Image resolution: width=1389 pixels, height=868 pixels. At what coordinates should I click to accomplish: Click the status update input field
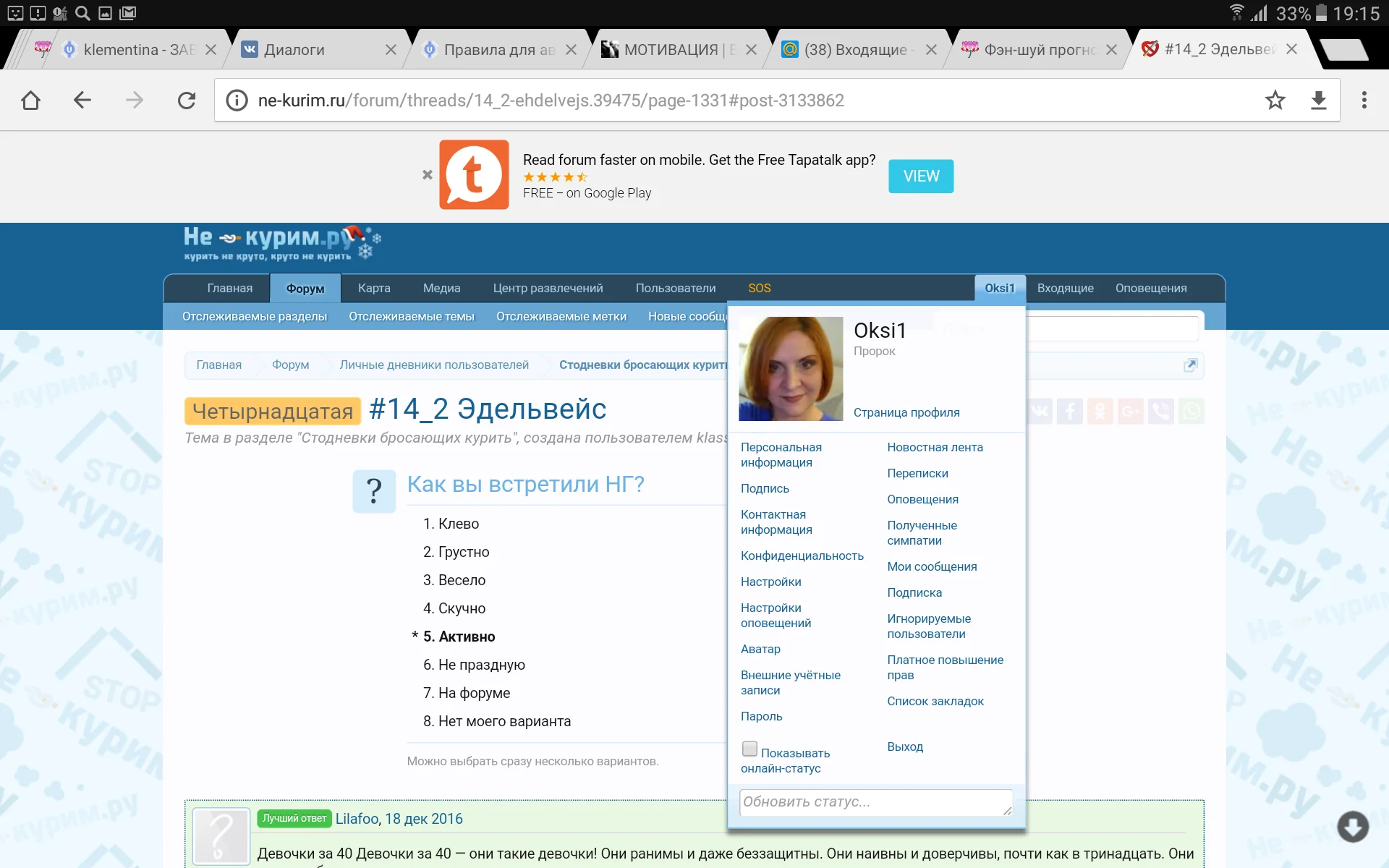875,802
